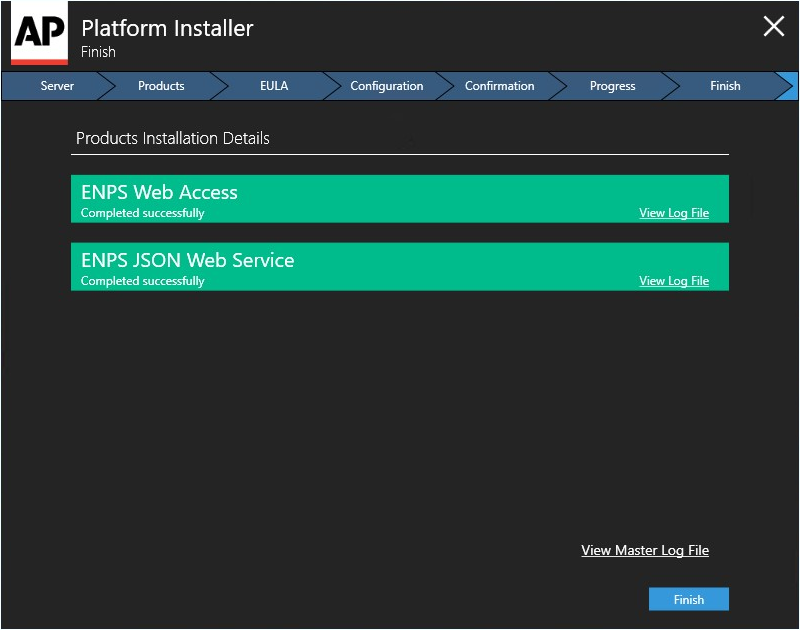This screenshot has height=630, width=800.
Task: Click the blue Finish button
Action: [689, 599]
